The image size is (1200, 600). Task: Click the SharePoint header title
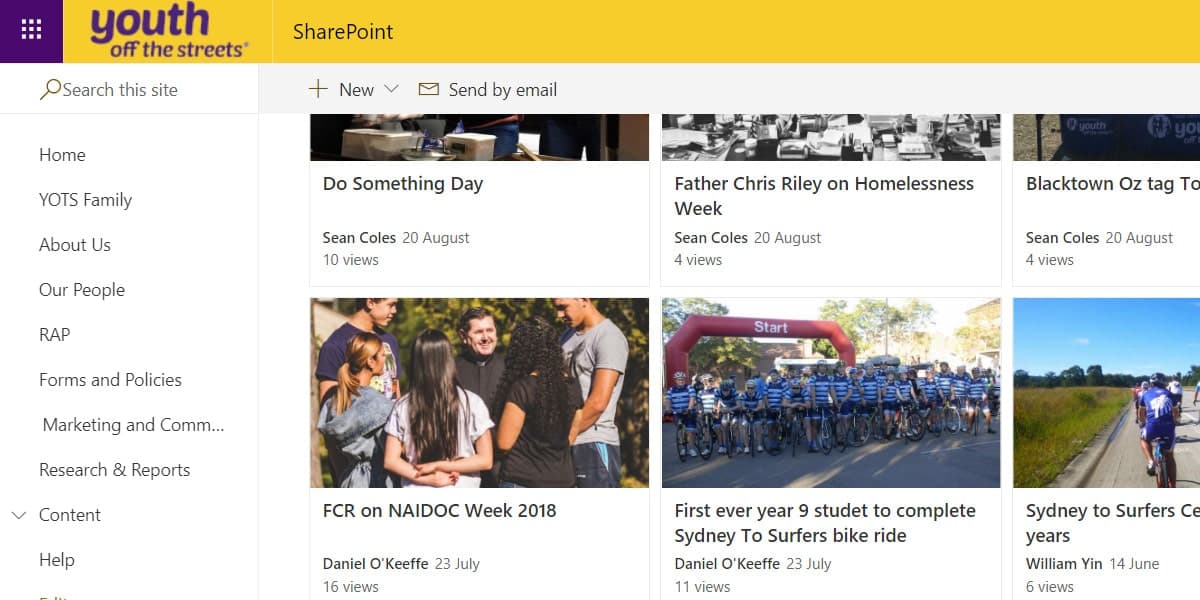point(343,32)
